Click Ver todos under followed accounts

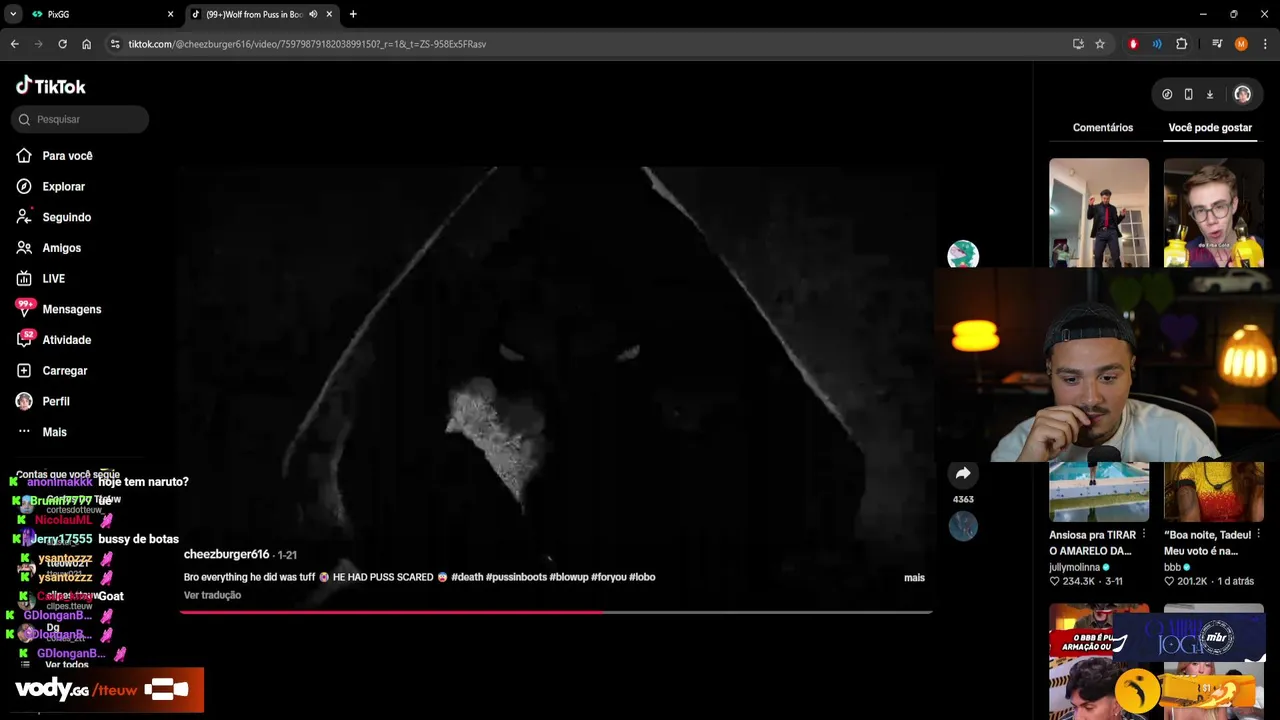tap(67, 665)
